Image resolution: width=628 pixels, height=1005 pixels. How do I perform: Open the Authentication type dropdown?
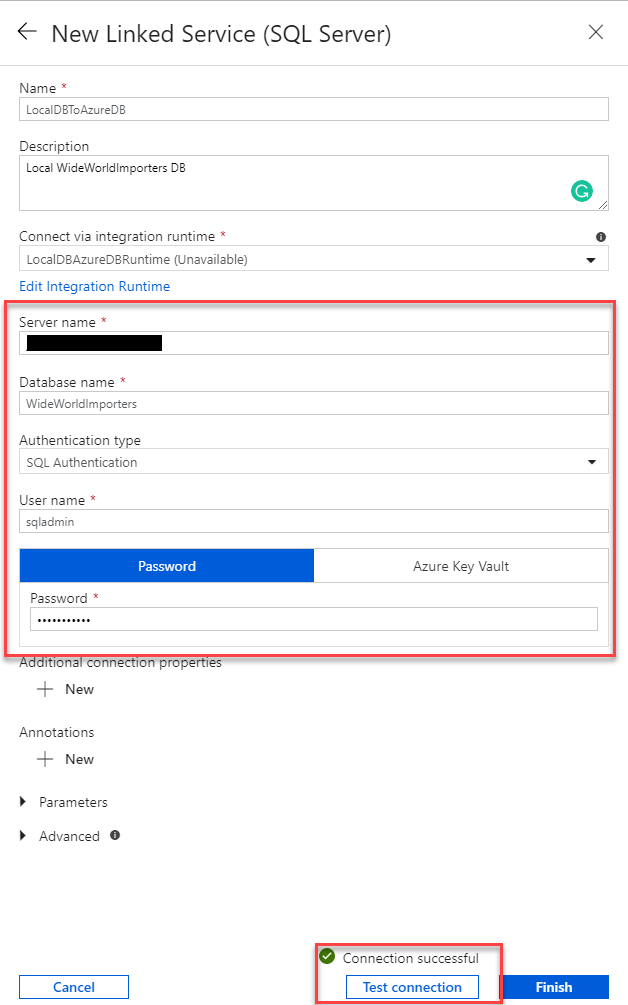coord(313,462)
